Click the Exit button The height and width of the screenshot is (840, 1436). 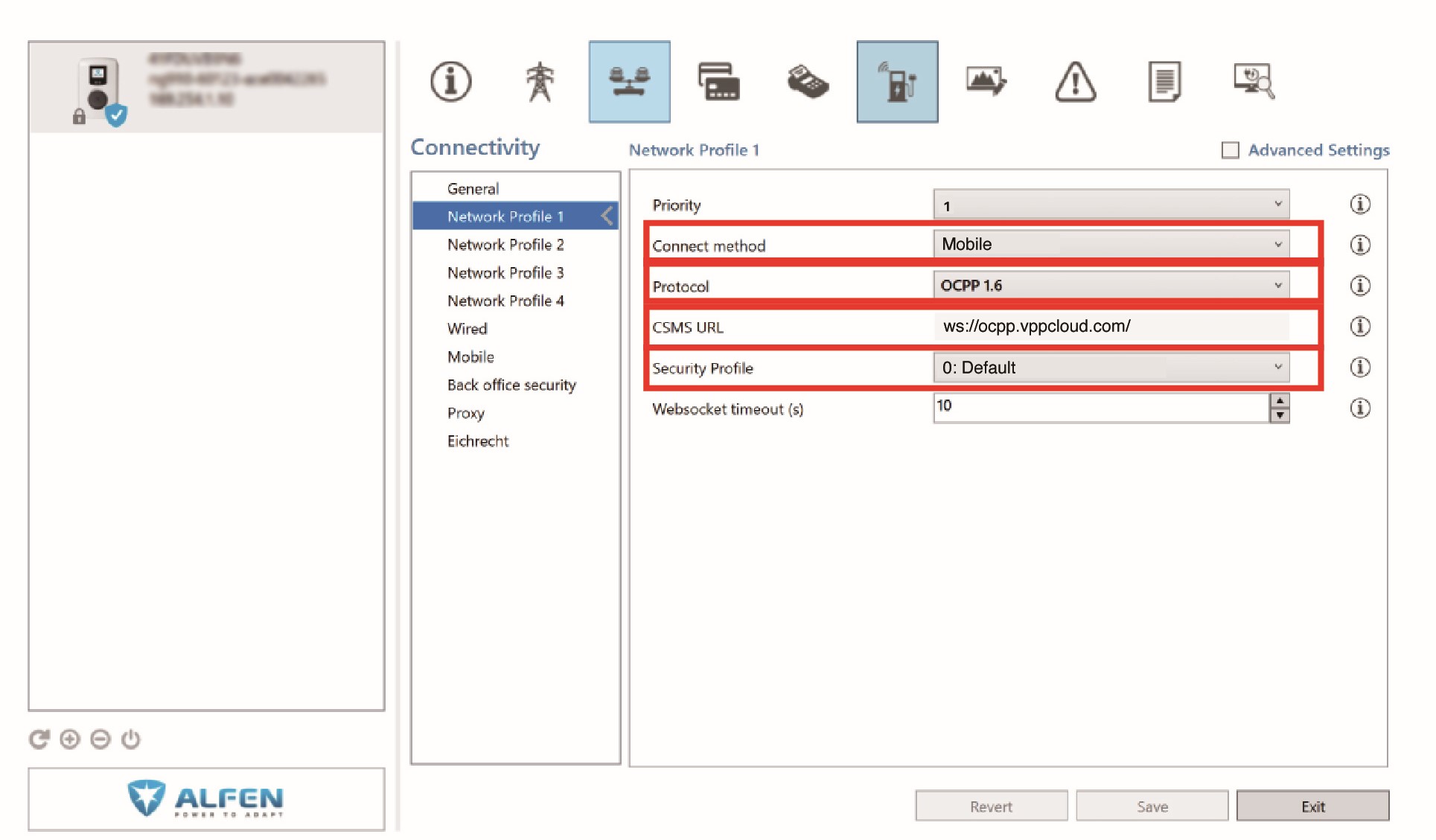point(1312,807)
